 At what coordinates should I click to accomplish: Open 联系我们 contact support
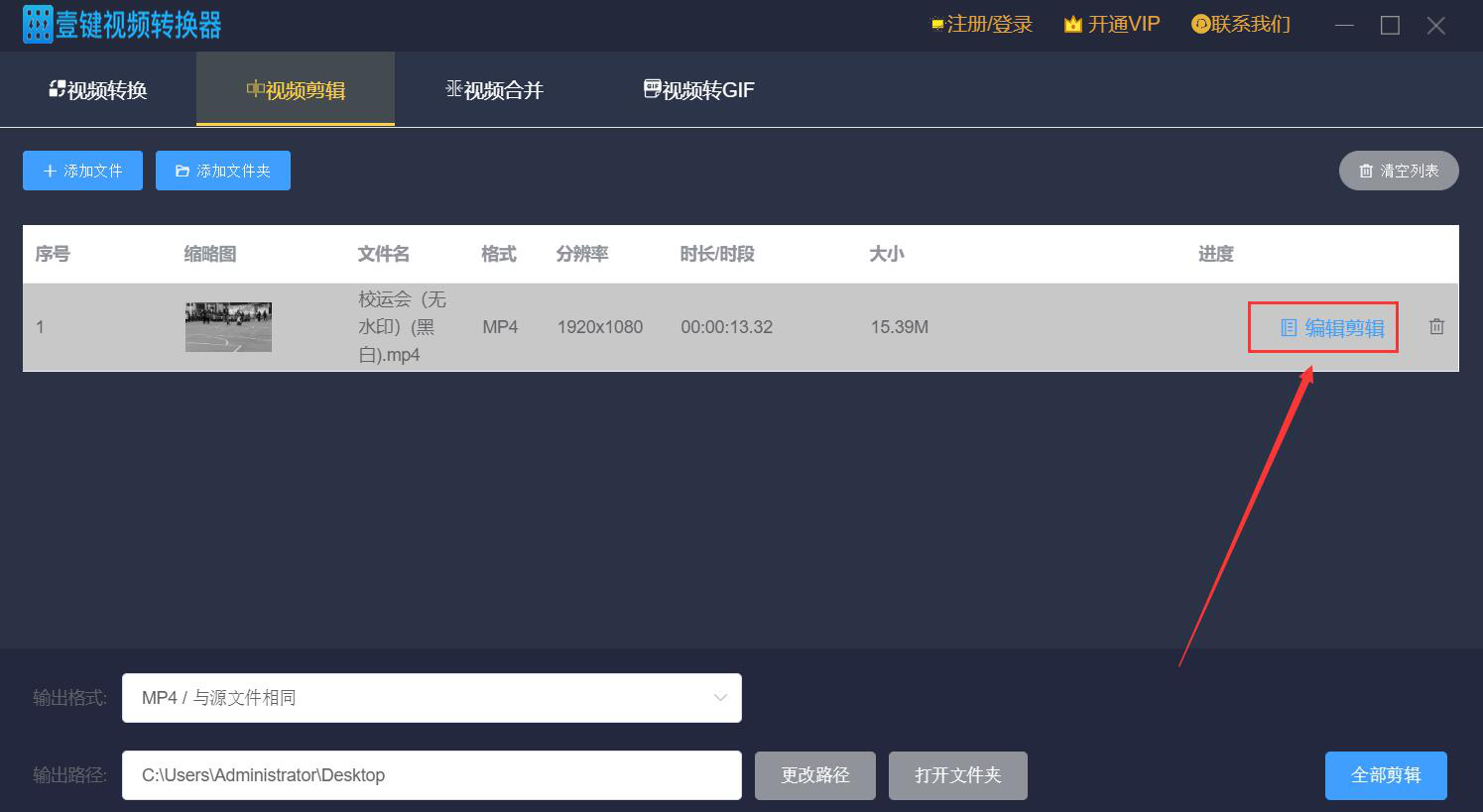[1241, 25]
